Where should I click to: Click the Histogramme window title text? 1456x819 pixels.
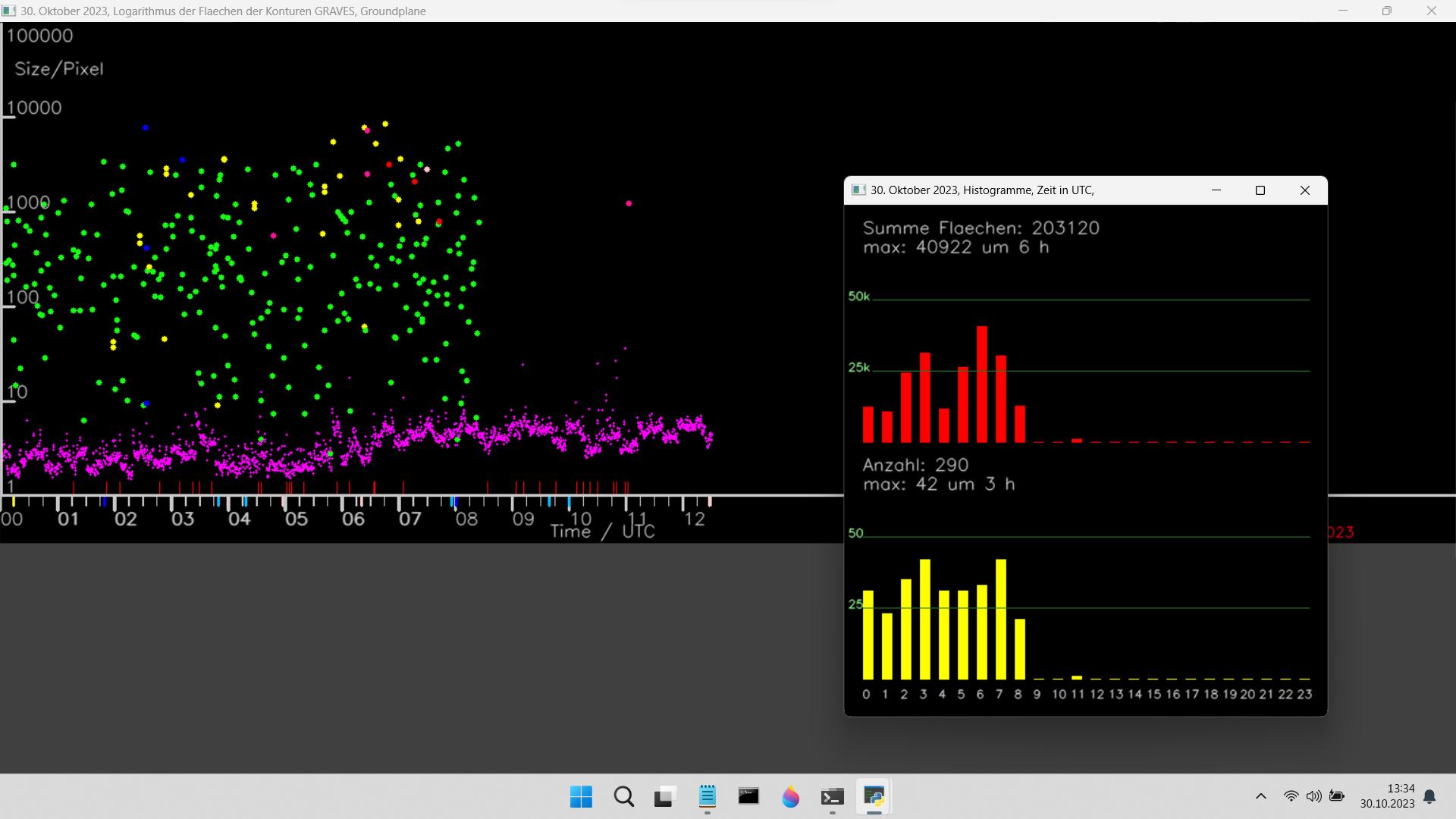point(982,190)
